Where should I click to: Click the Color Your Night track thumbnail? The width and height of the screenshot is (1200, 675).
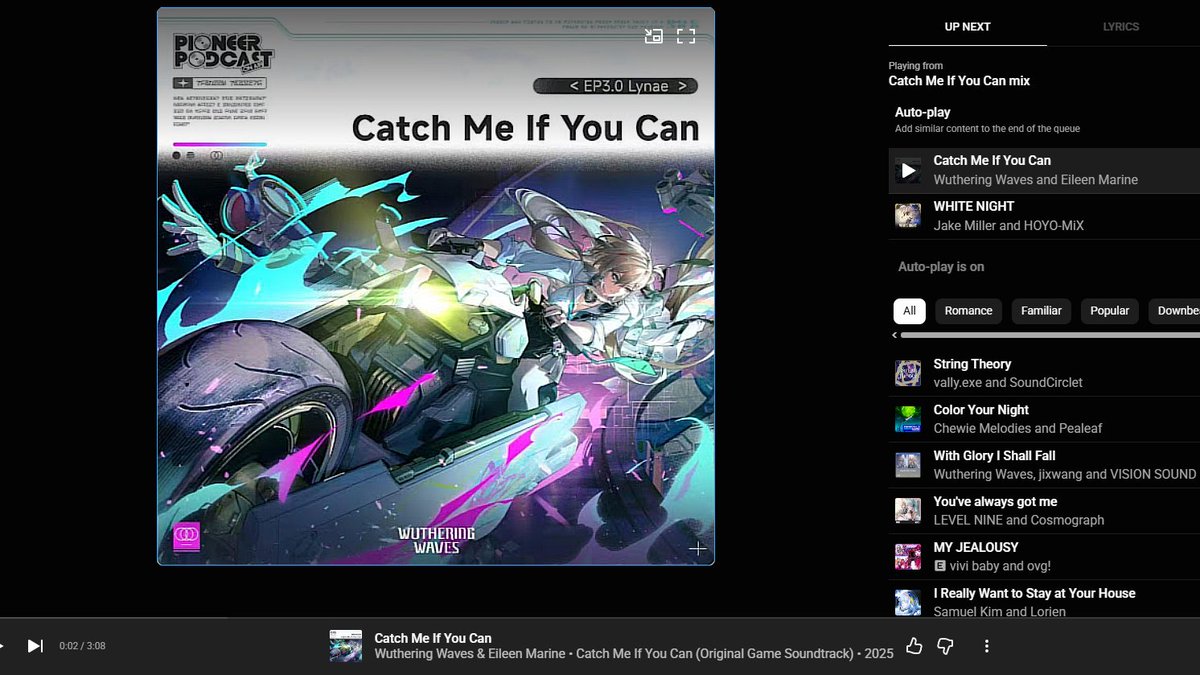pos(908,419)
